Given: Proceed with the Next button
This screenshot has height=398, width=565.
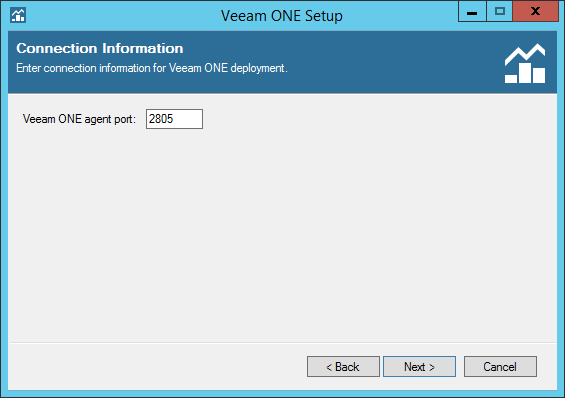Looking at the screenshot, I should point(419,367).
